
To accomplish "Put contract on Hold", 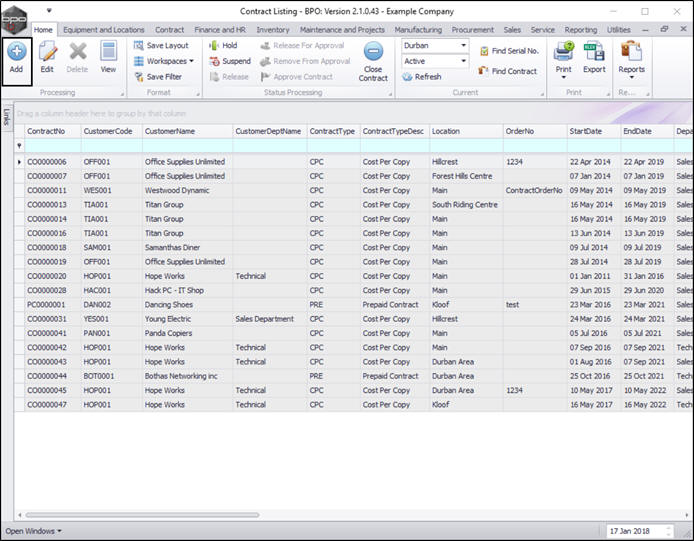I will click(x=224, y=45).
